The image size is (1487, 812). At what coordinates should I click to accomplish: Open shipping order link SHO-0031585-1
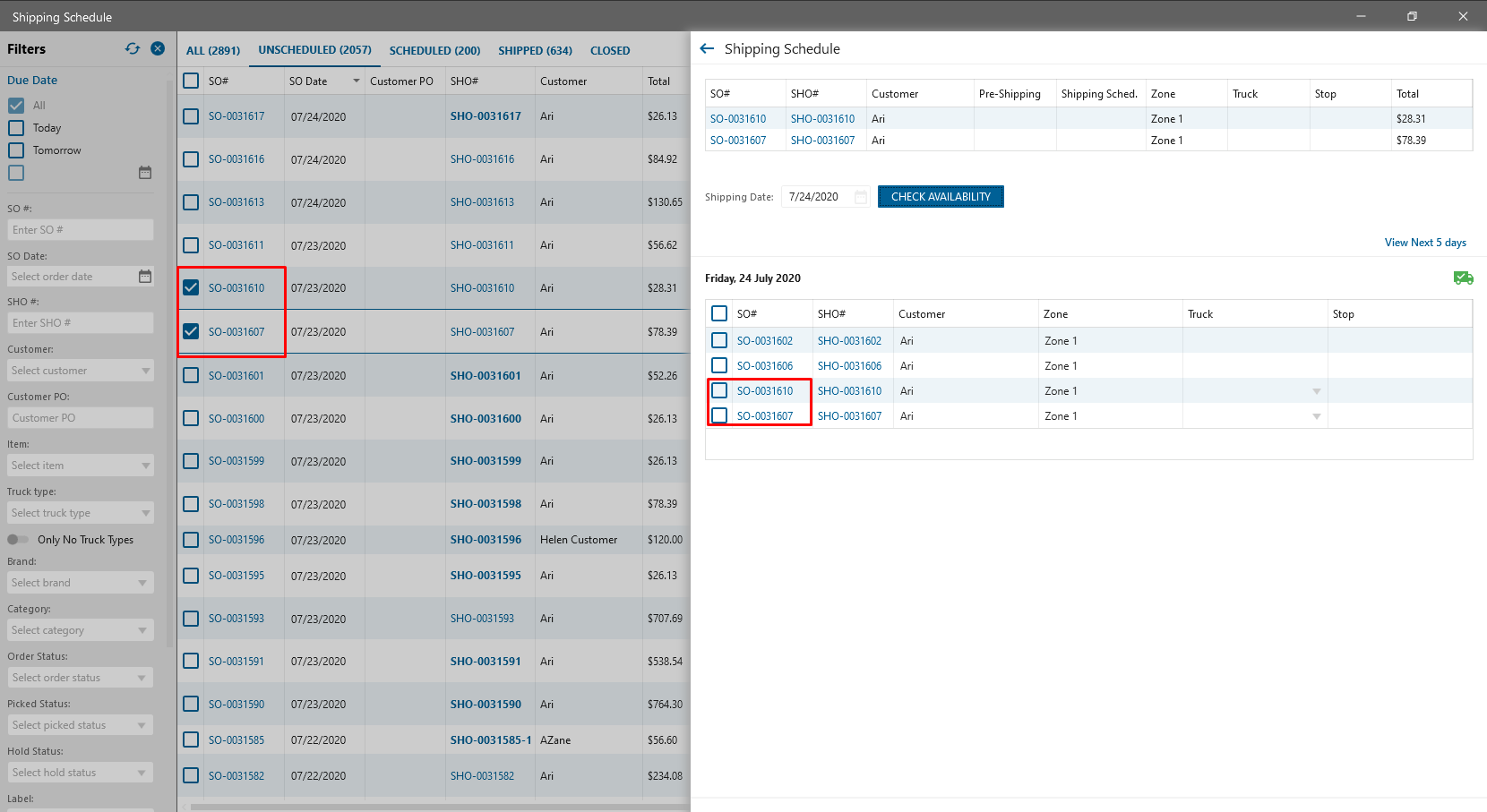[x=491, y=740]
